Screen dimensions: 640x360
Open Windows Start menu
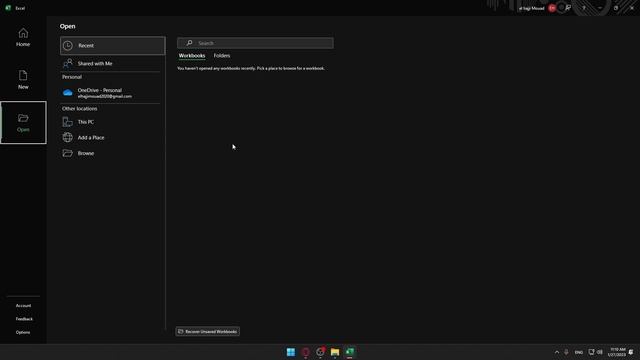coord(291,352)
